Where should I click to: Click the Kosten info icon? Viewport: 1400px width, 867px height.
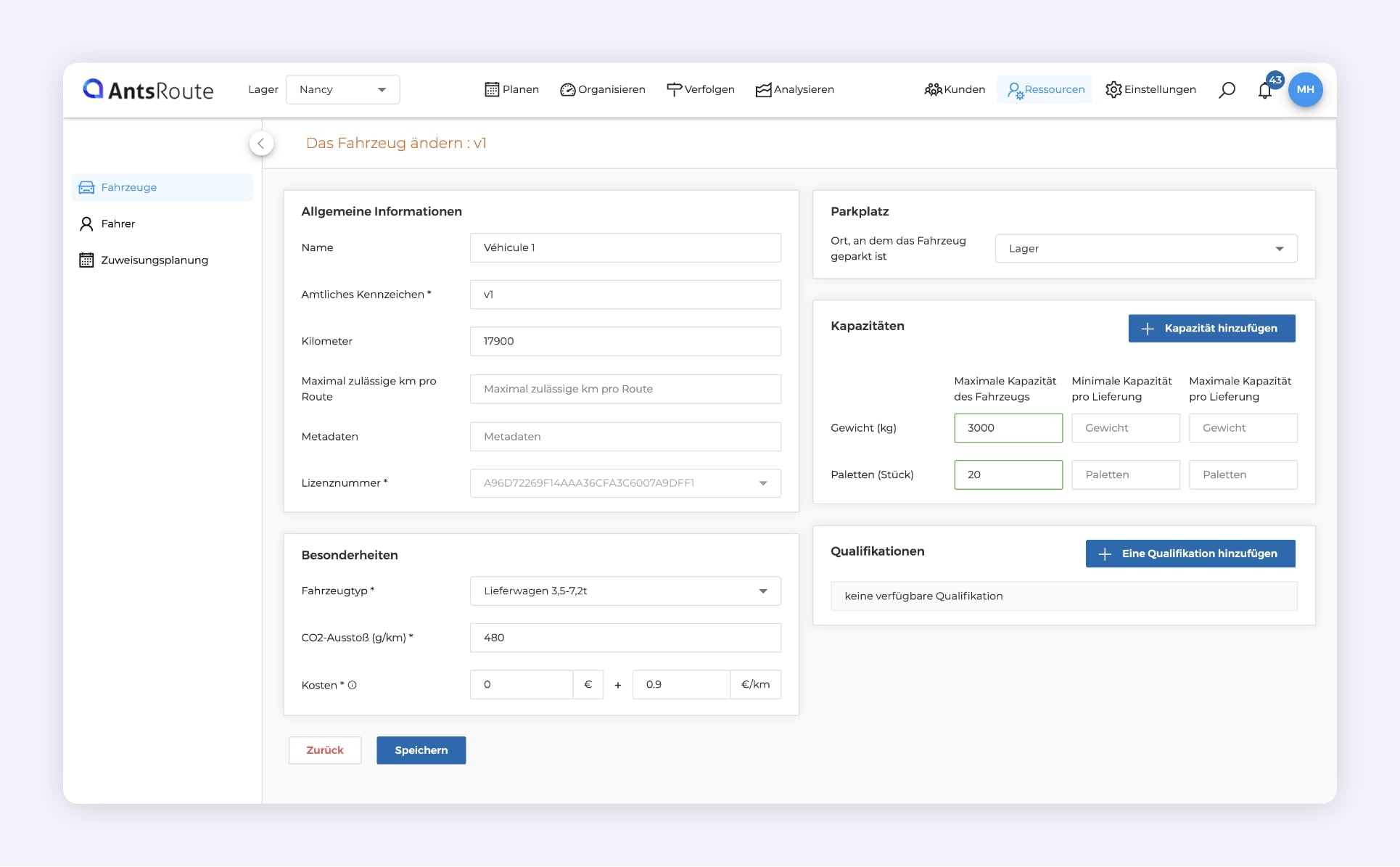point(353,685)
